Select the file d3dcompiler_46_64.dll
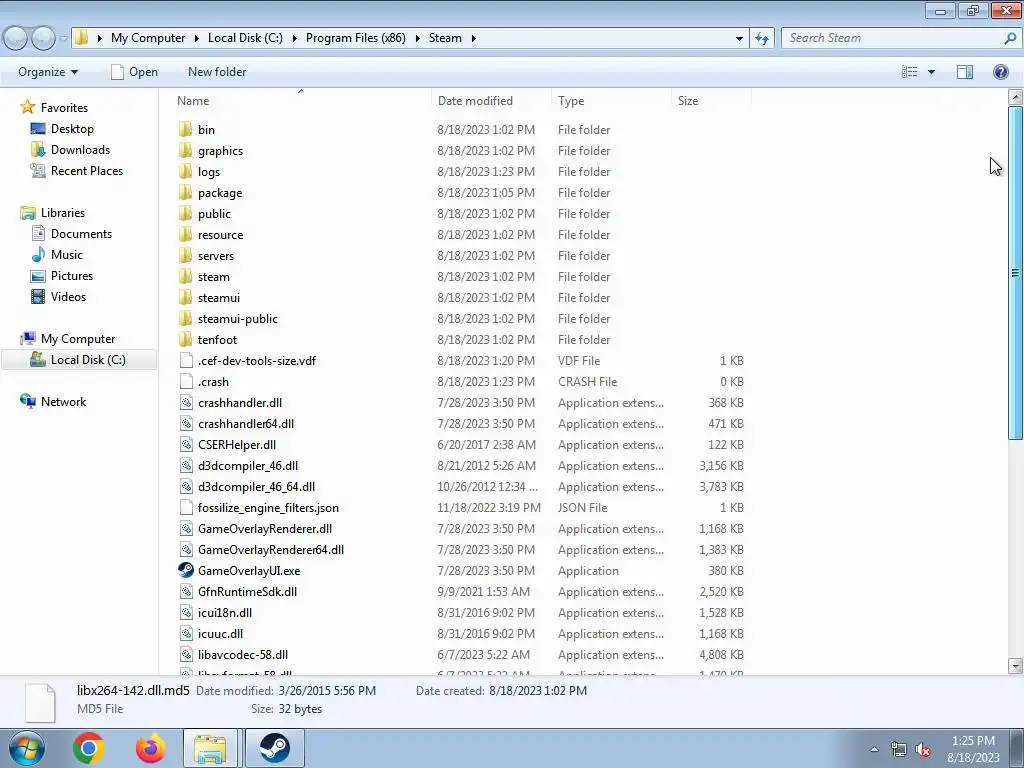 point(256,487)
